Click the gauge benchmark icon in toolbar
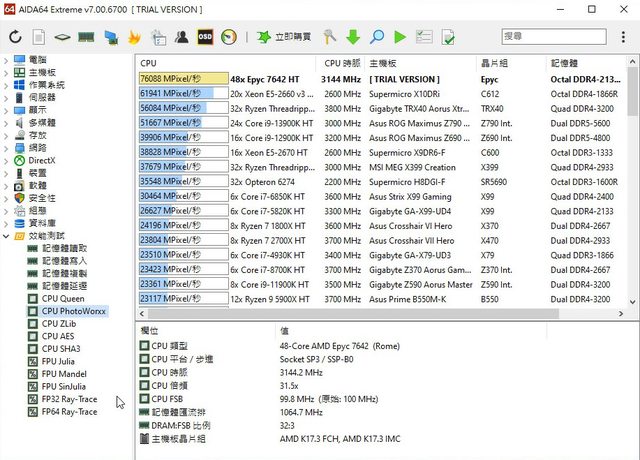 click(229, 37)
